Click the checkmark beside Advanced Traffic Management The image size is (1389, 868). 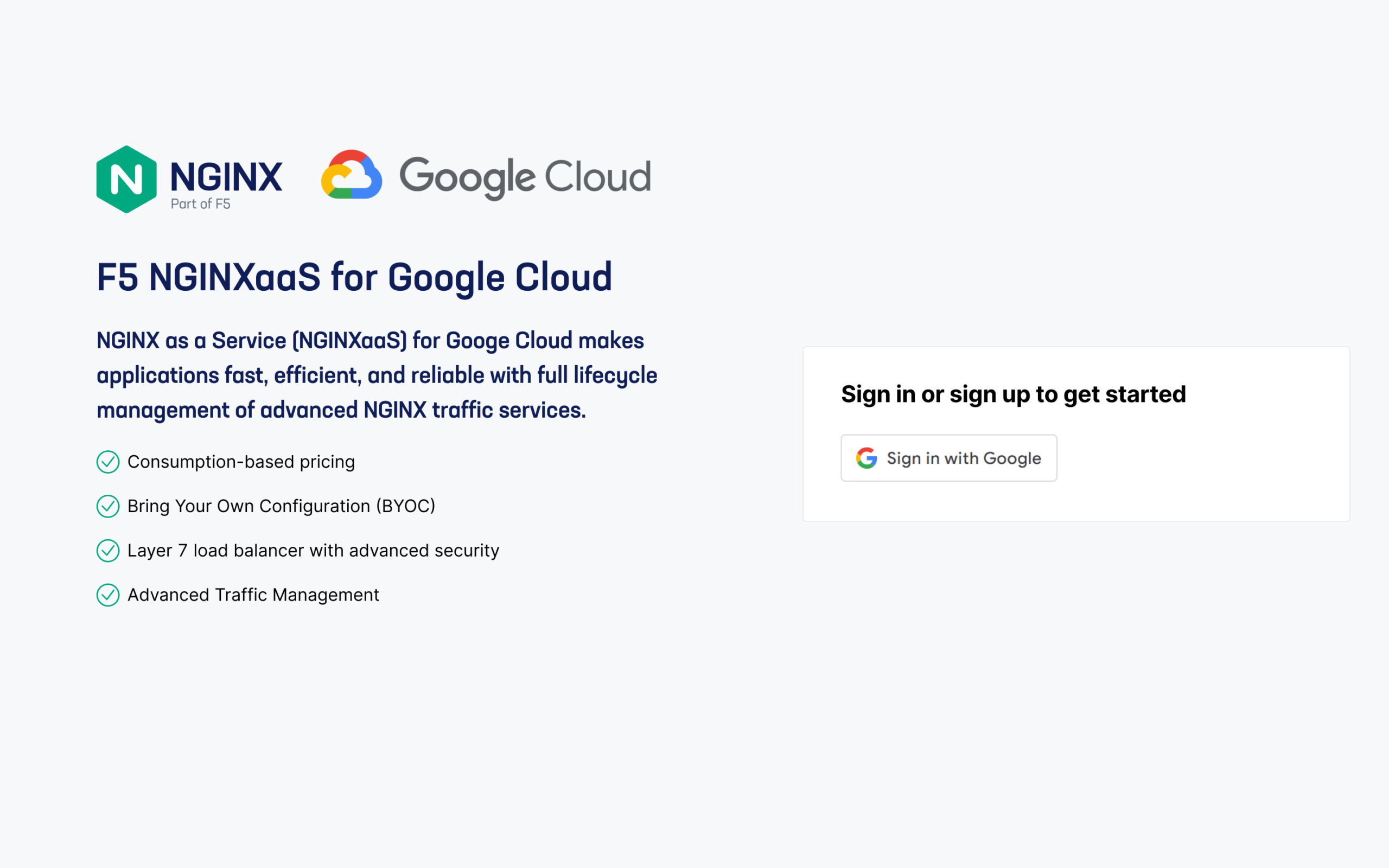tap(108, 595)
